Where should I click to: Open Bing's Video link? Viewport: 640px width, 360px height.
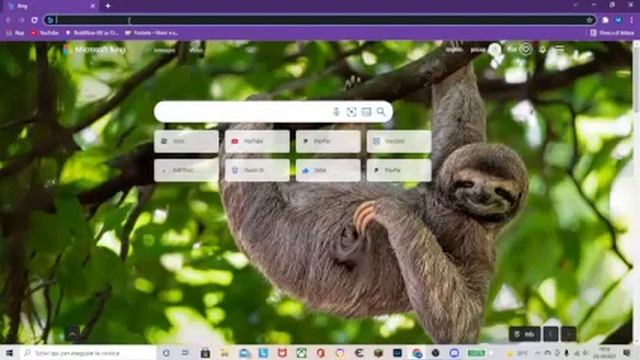[196, 50]
